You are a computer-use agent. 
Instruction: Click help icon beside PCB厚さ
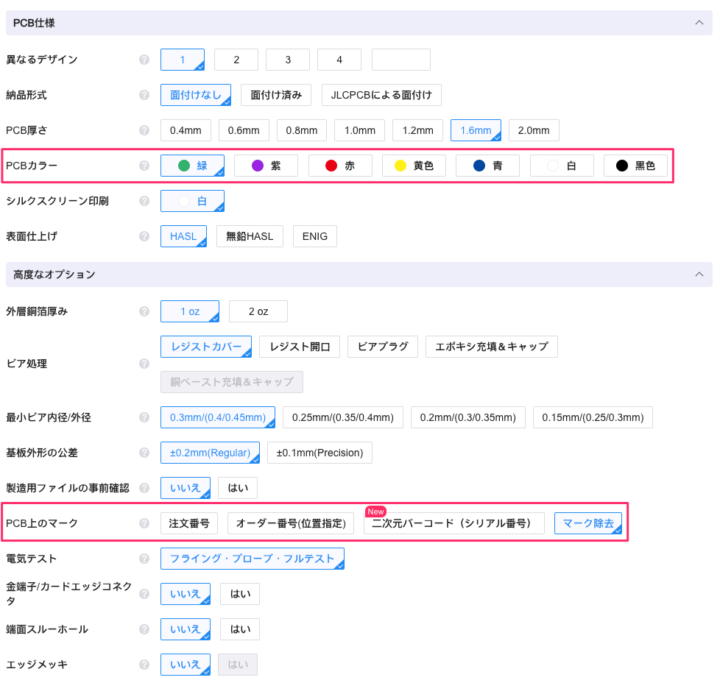point(145,130)
